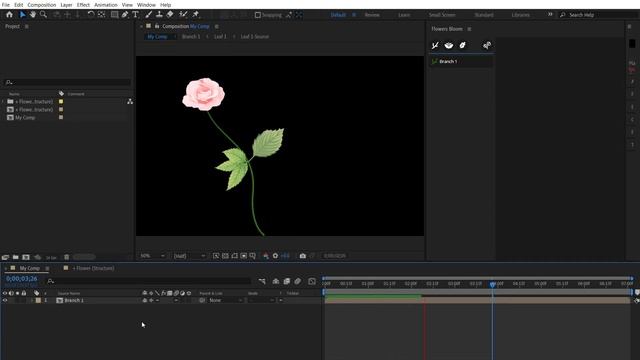Viewport: 640px width, 360px height.
Task: Click the composition mini-flowchart icon in timeline
Action: [262, 281]
